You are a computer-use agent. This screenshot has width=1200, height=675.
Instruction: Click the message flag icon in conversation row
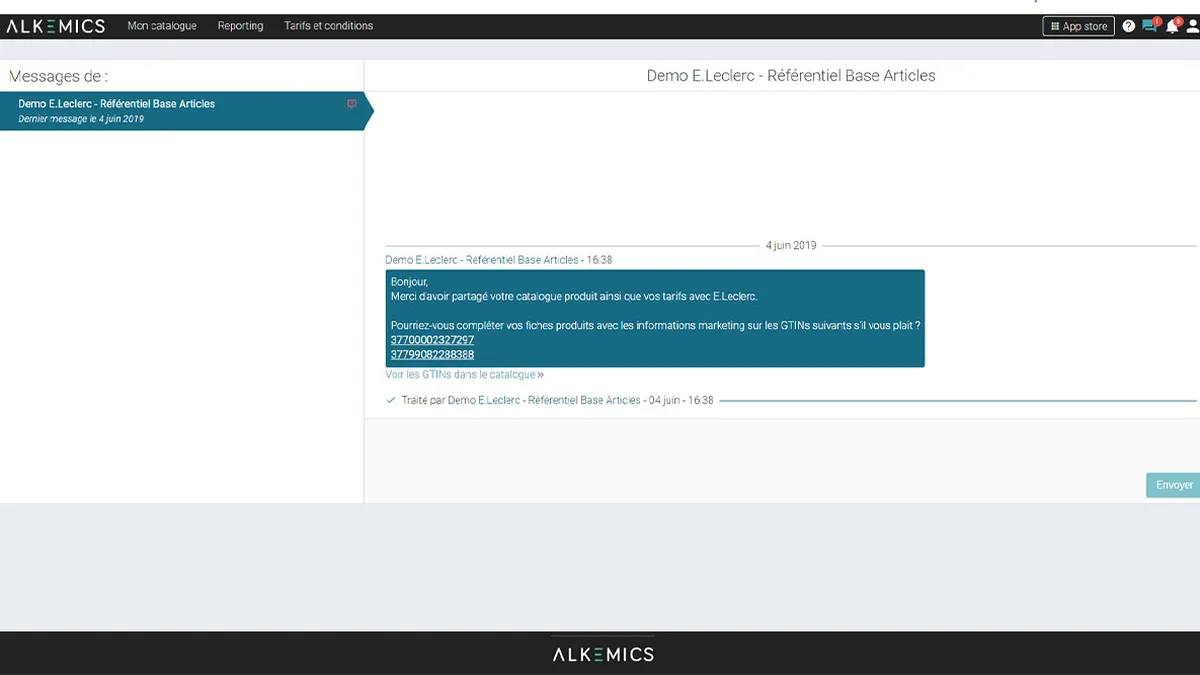pos(351,104)
